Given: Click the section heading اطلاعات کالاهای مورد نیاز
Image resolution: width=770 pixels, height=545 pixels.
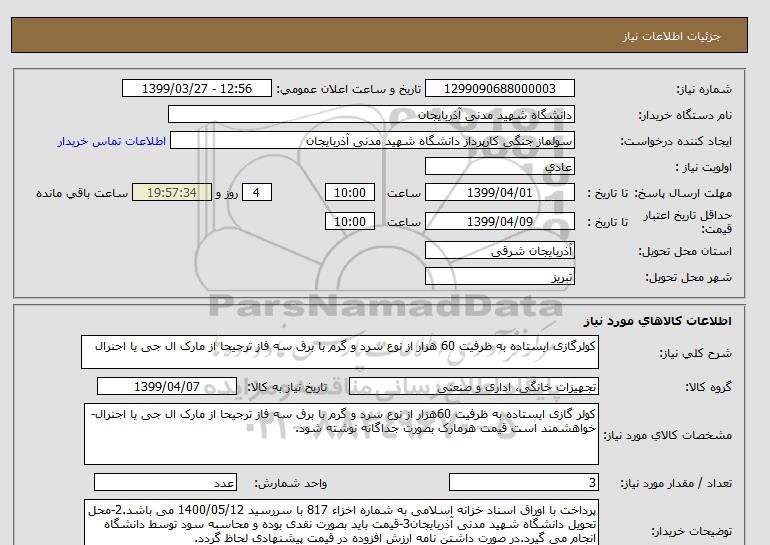Looking at the screenshot, I should (658, 321).
